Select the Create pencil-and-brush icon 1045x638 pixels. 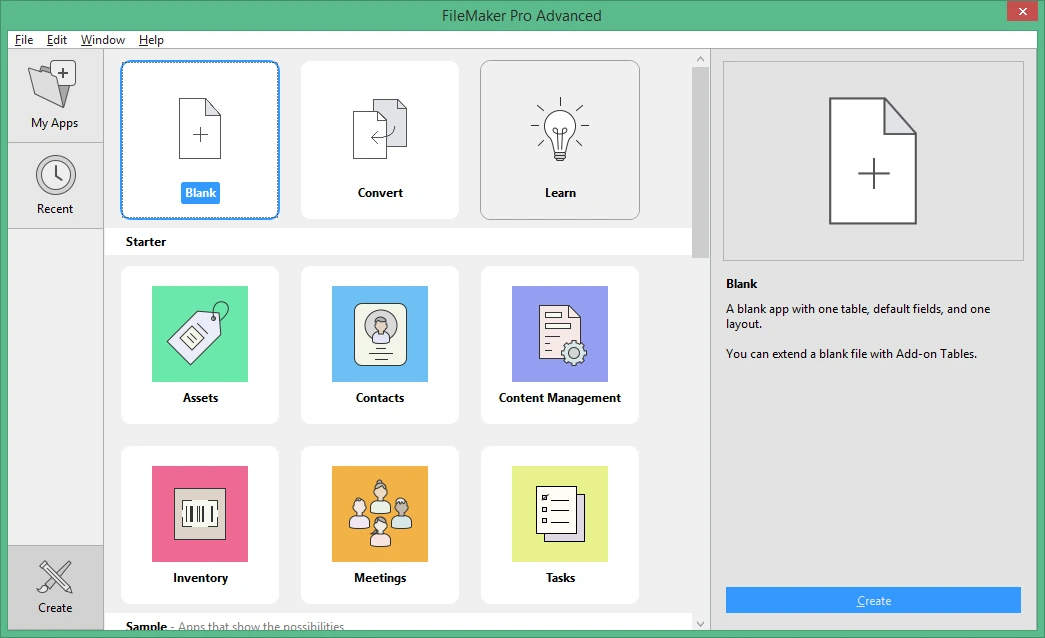click(55, 577)
